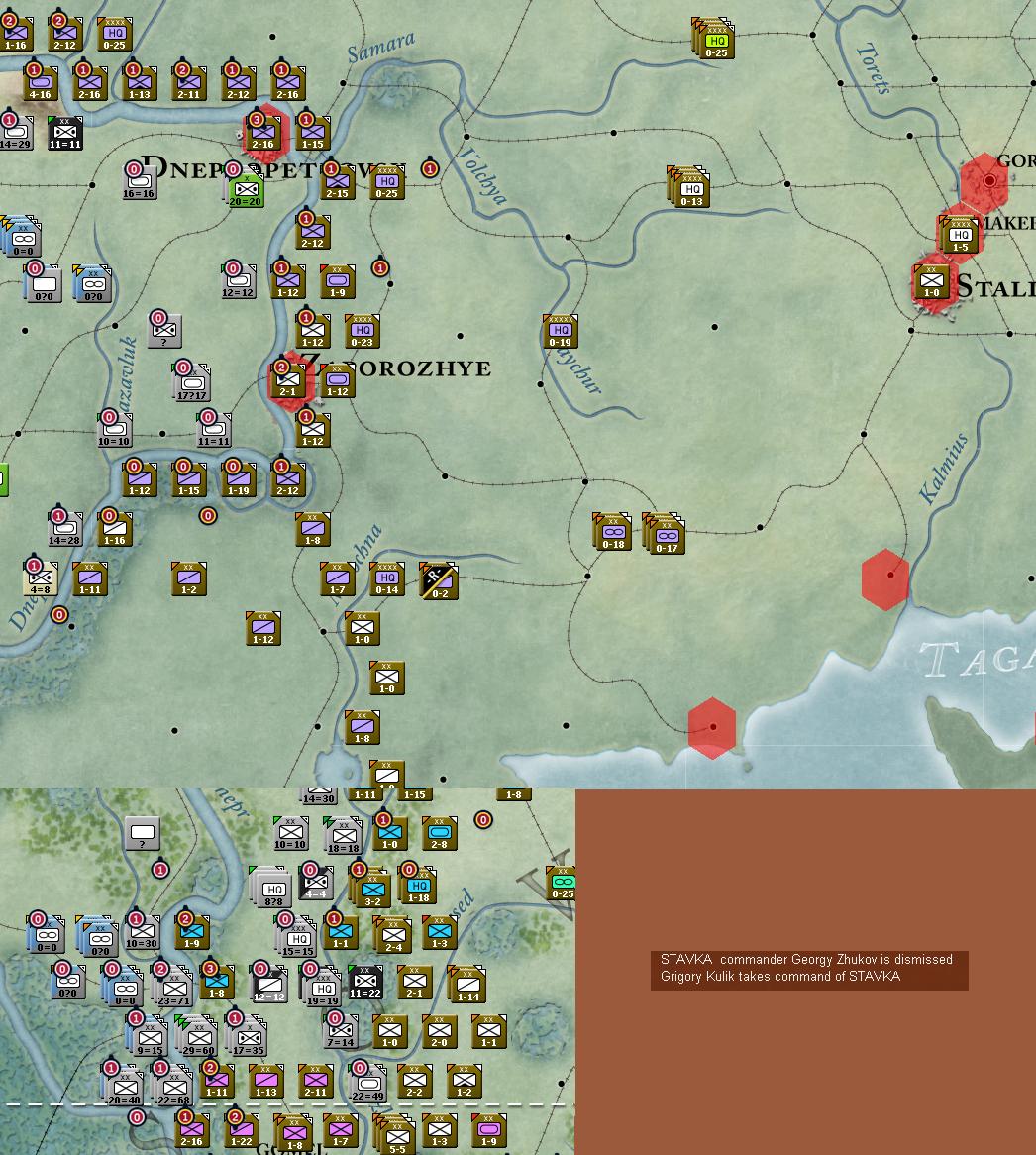Select the 23=71 grey counter stack

173,989
